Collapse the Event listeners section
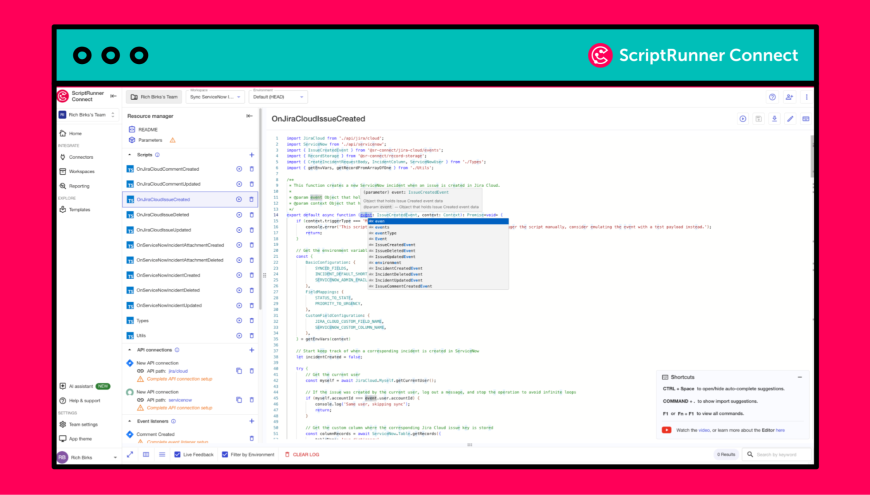The width and height of the screenshot is (870, 495). point(130,421)
